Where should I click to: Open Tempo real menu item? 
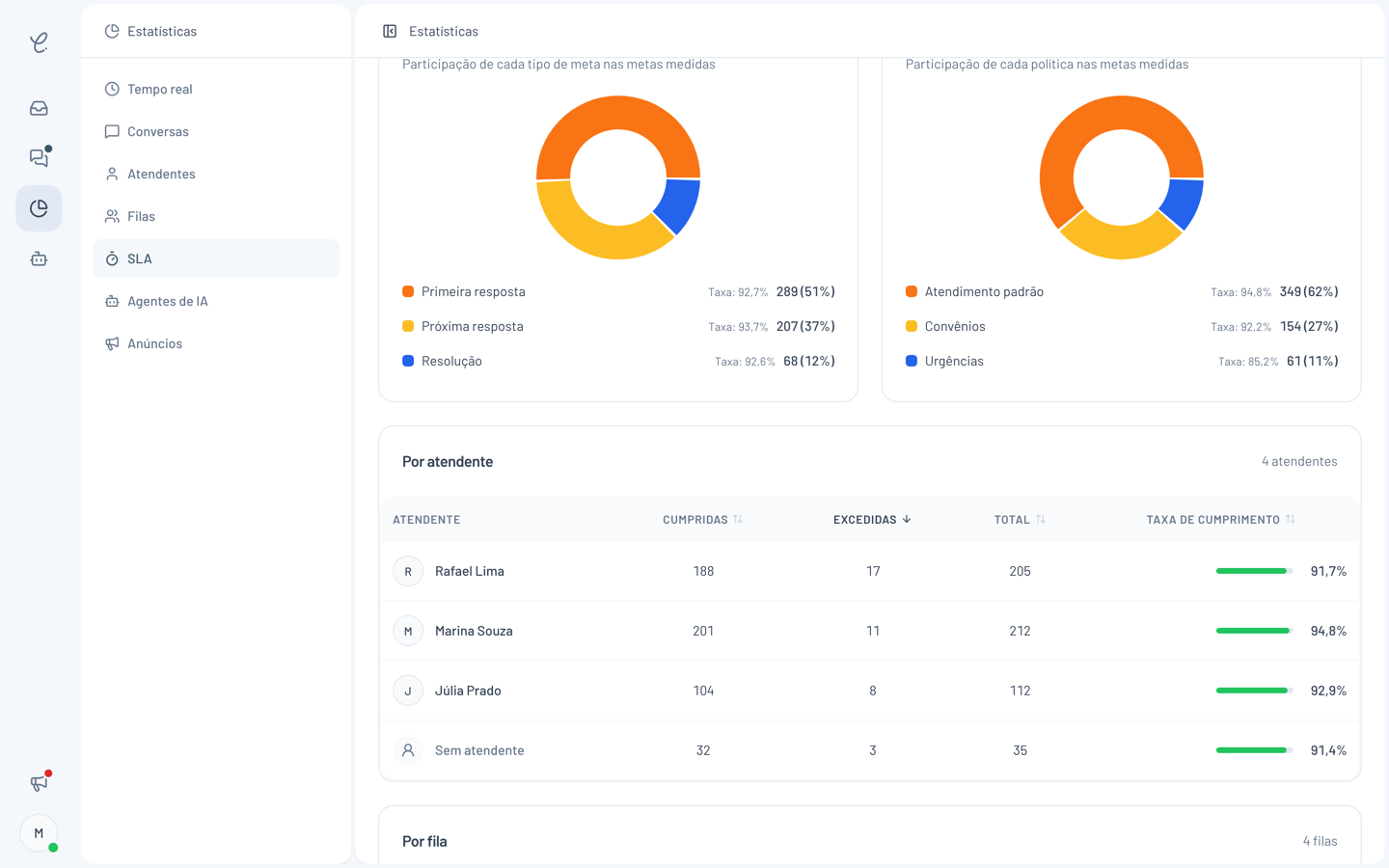[x=216, y=89]
